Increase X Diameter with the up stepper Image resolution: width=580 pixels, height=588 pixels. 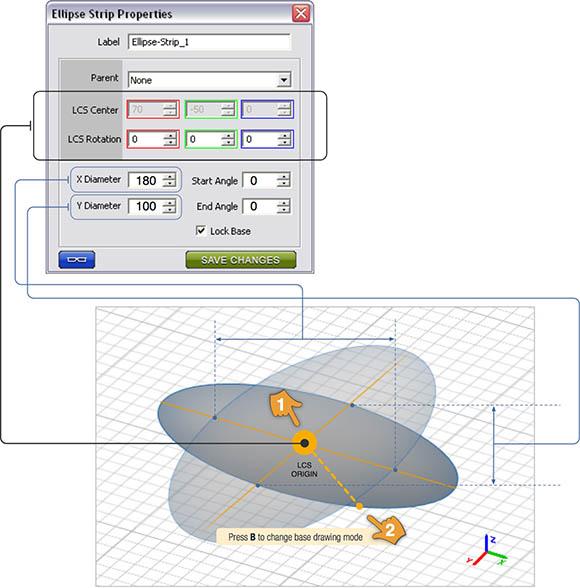point(169,177)
